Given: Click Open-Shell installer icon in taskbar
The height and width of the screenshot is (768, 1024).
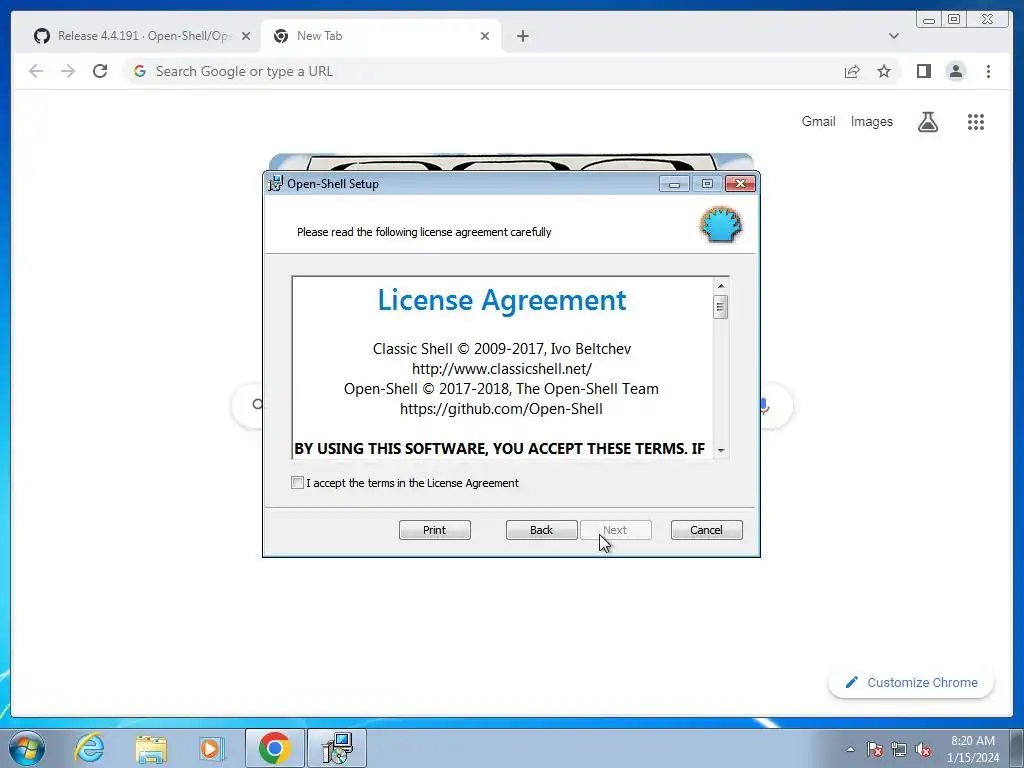Looking at the screenshot, I should tap(337, 748).
